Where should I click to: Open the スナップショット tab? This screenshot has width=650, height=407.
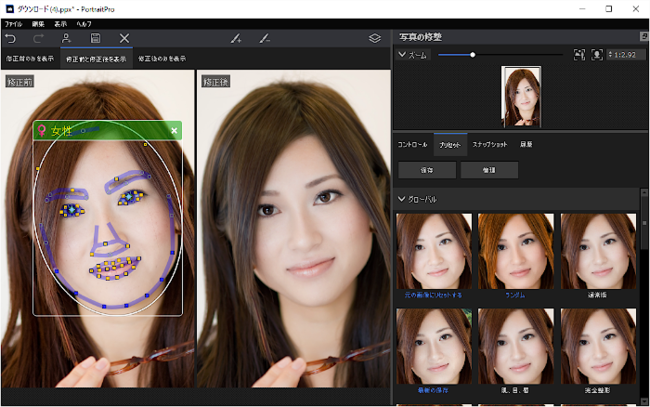[x=490, y=144]
